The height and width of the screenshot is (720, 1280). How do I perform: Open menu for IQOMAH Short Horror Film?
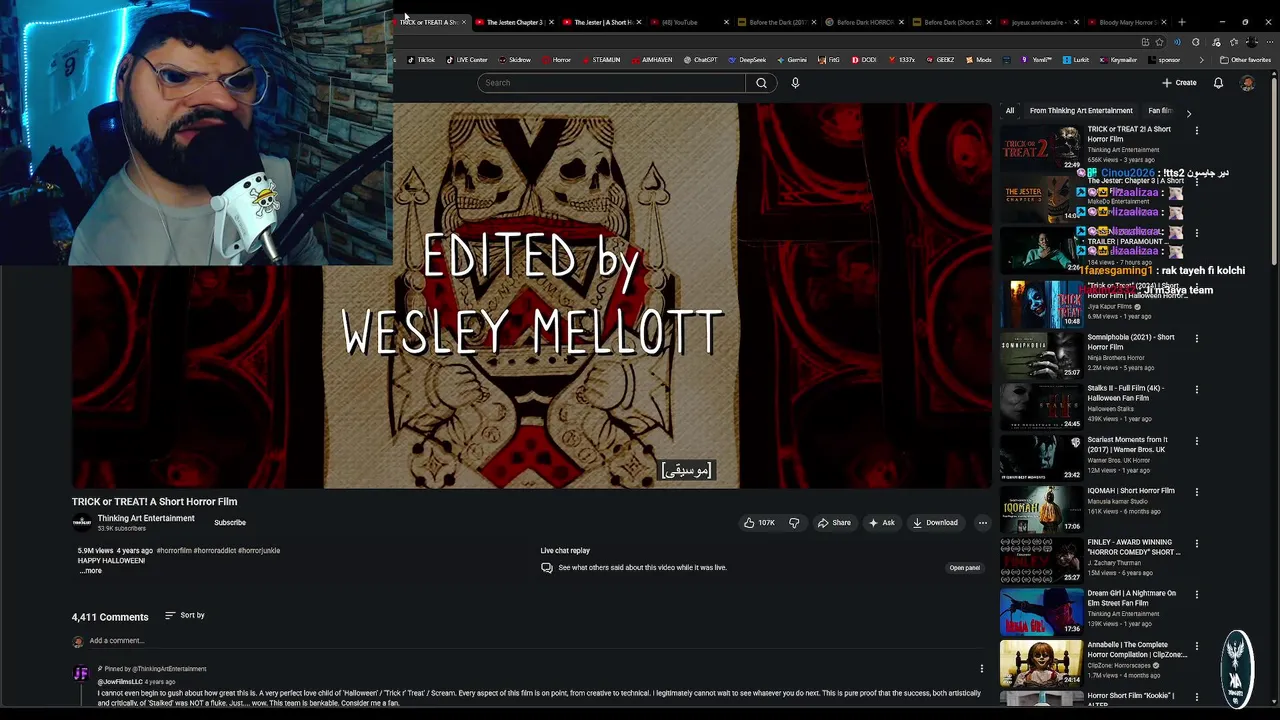[x=1196, y=491]
